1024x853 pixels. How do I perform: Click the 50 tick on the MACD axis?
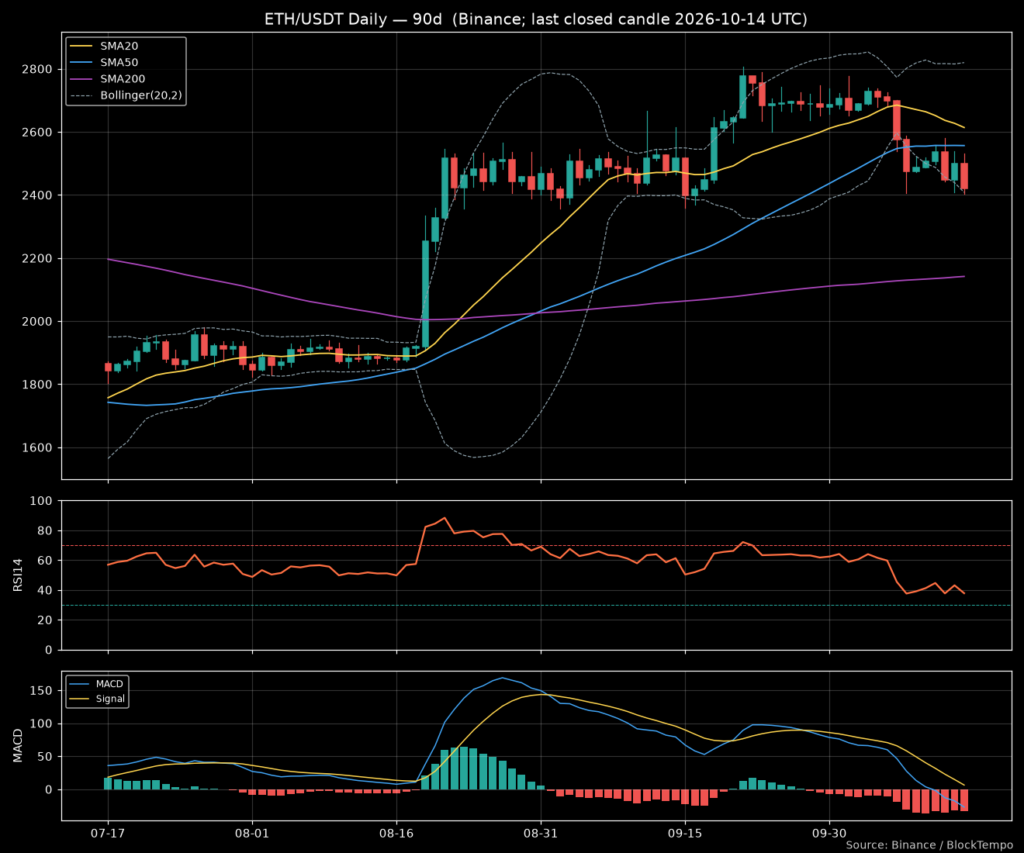tap(46, 757)
